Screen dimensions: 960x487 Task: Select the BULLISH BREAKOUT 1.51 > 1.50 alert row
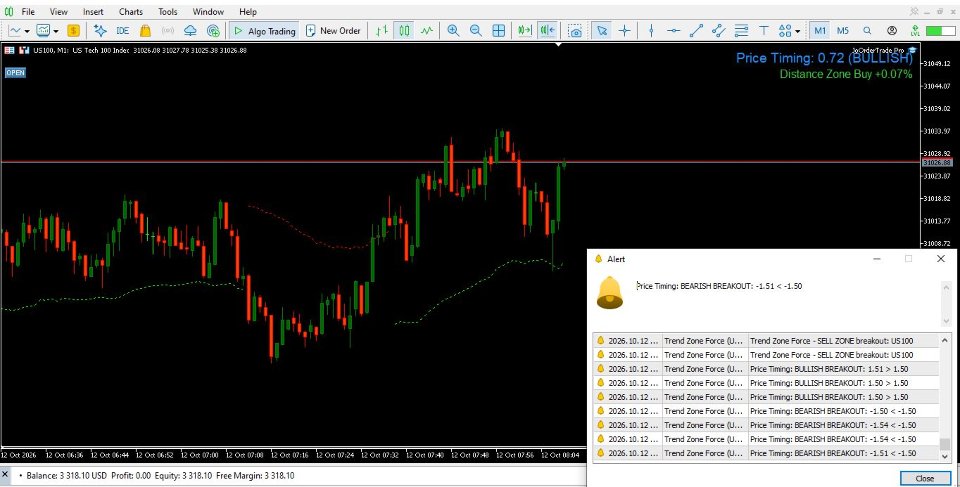coord(767,369)
